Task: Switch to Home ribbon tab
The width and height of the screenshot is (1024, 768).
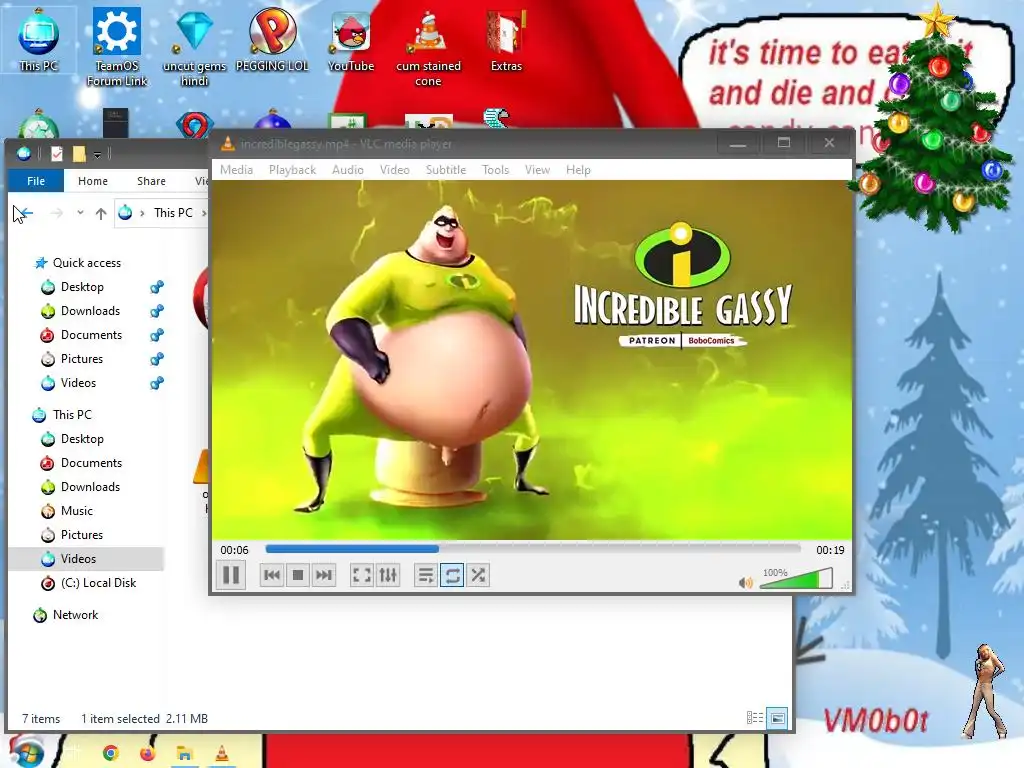Action: pyautogui.click(x=93, y=181)
